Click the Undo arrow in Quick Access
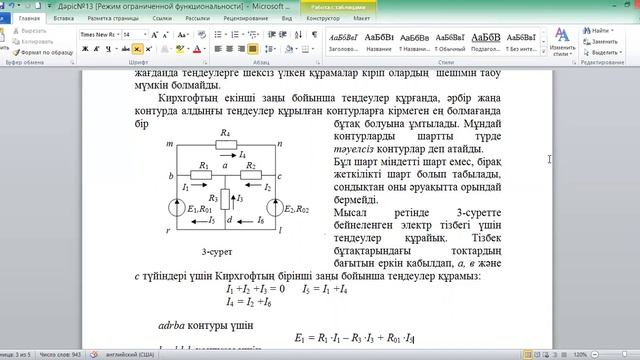 (x=12, y=6)
